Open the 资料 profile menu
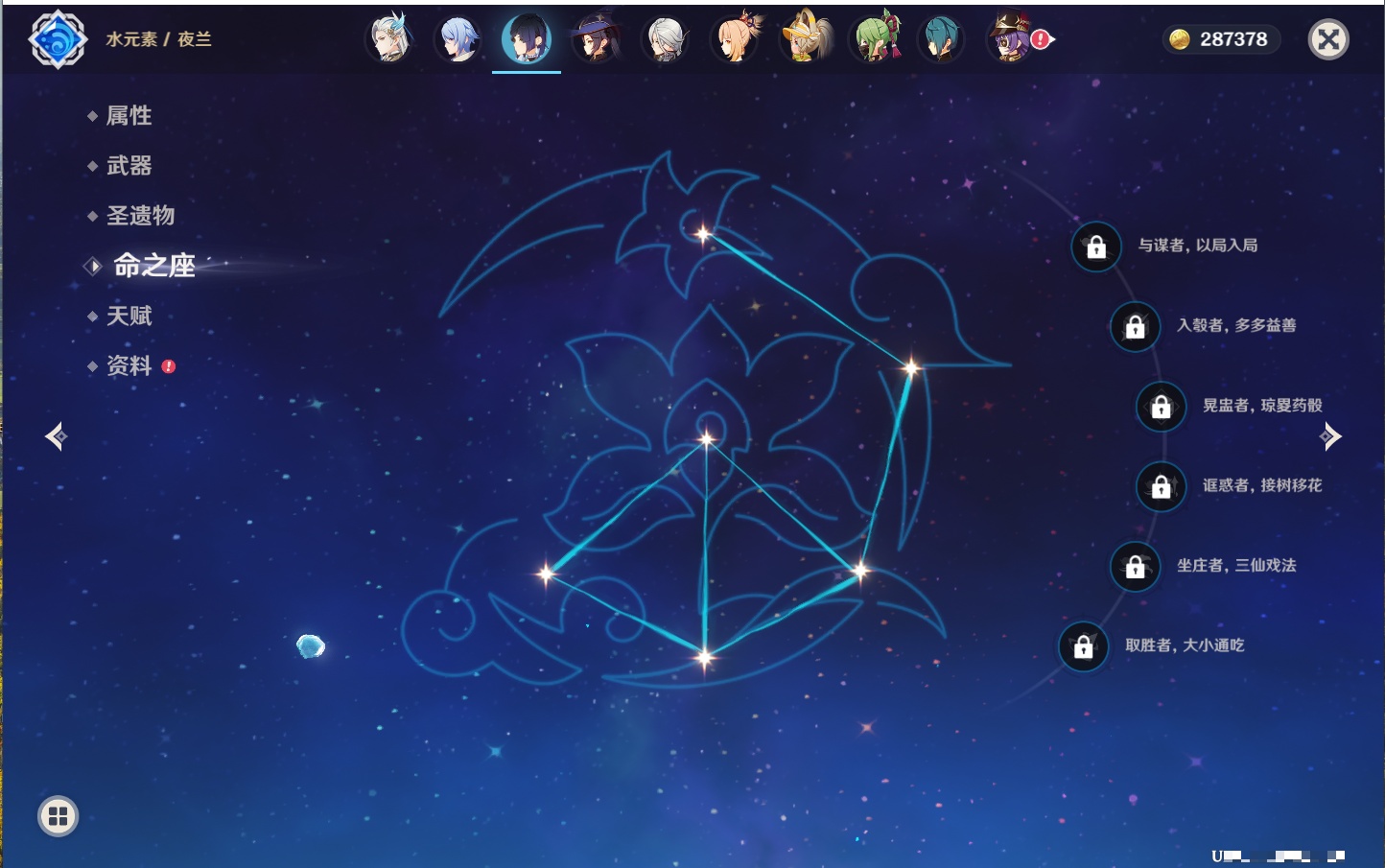1385x868 pixels. click(x=129, y=365)
